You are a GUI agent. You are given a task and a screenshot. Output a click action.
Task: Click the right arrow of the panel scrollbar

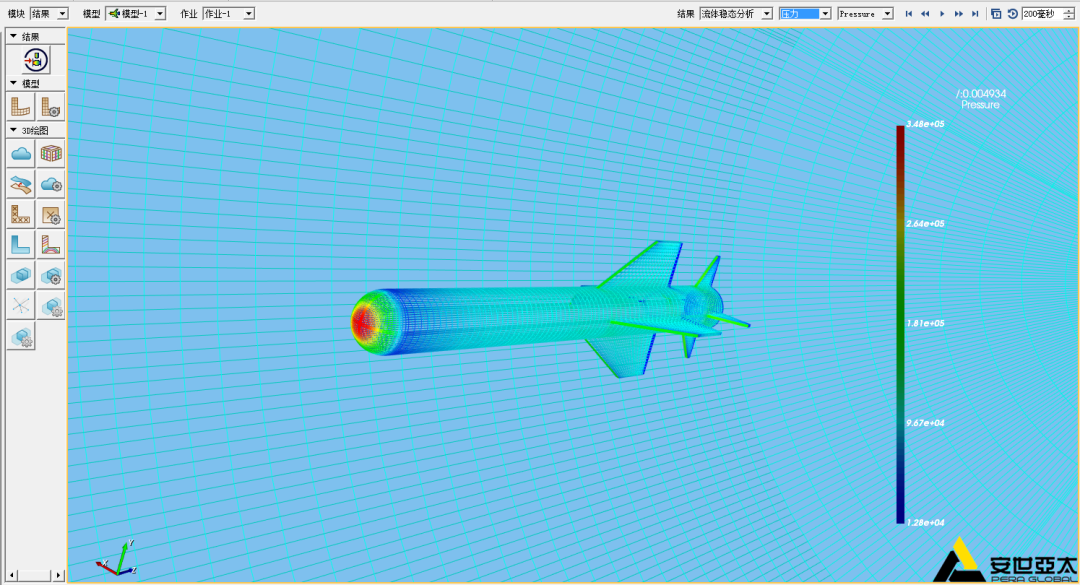(x=59, y=575)
